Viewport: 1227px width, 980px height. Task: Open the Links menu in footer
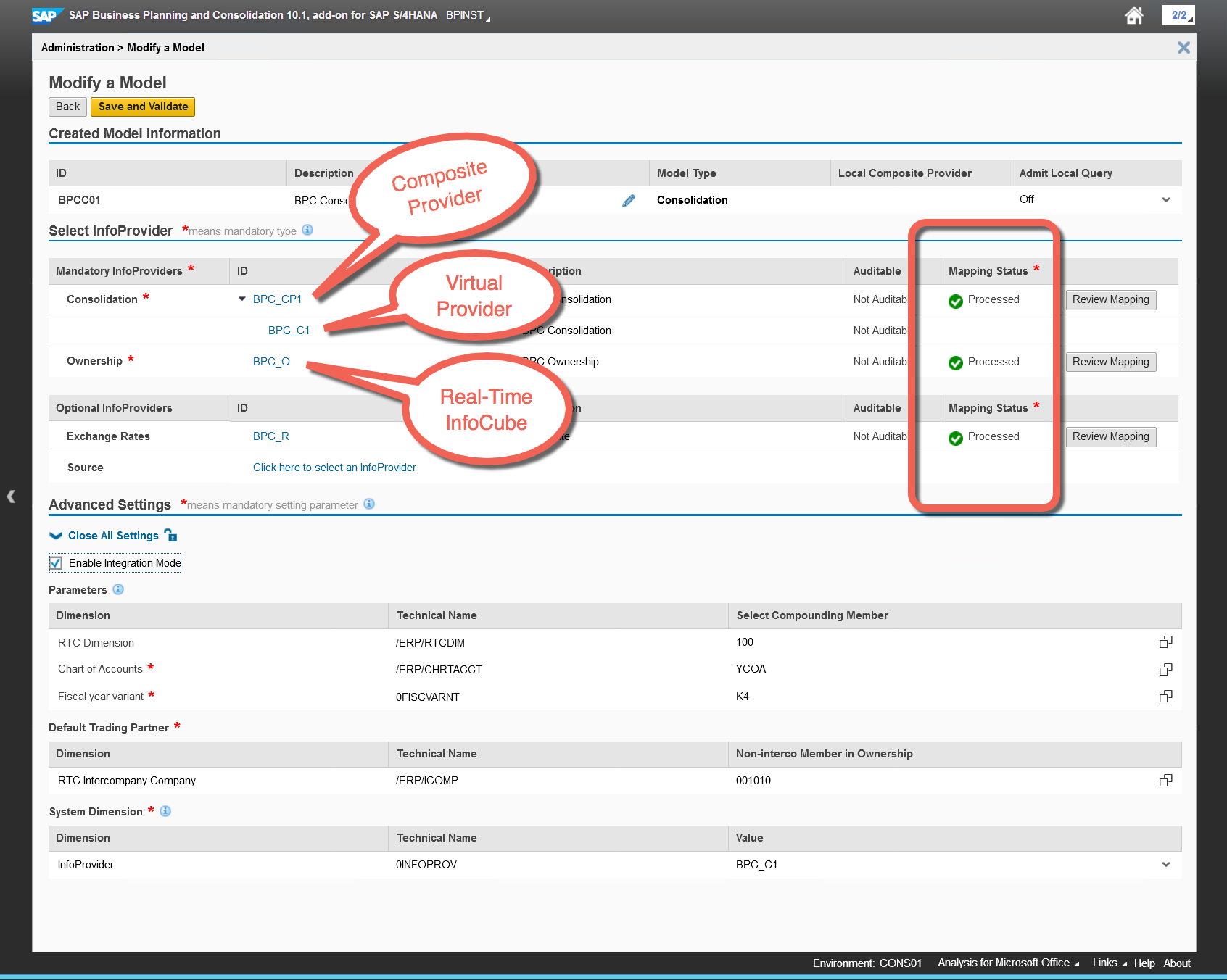[x=1109, y=963]
